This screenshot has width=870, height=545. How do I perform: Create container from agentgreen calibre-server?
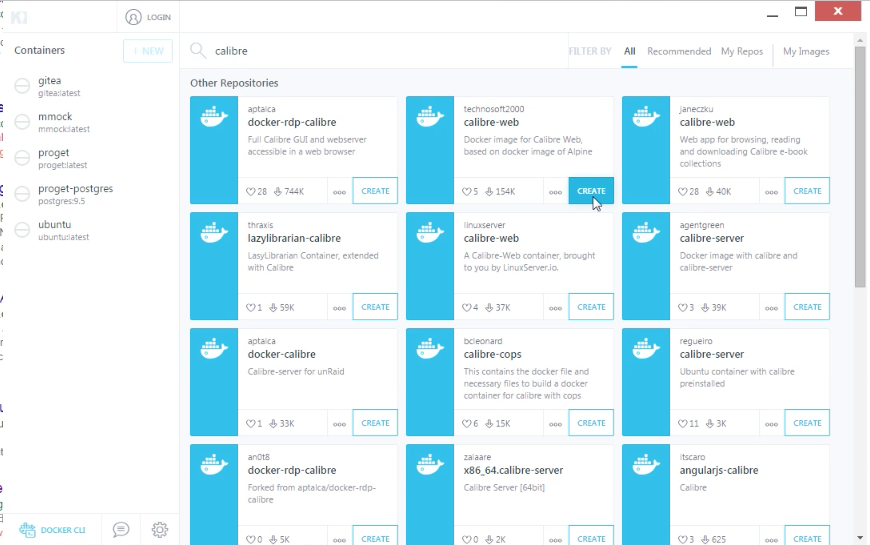coord(807,307)
